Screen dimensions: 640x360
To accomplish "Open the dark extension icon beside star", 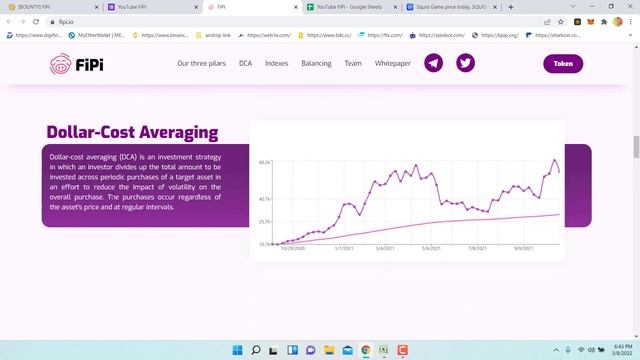I will (x=577, y=22).
